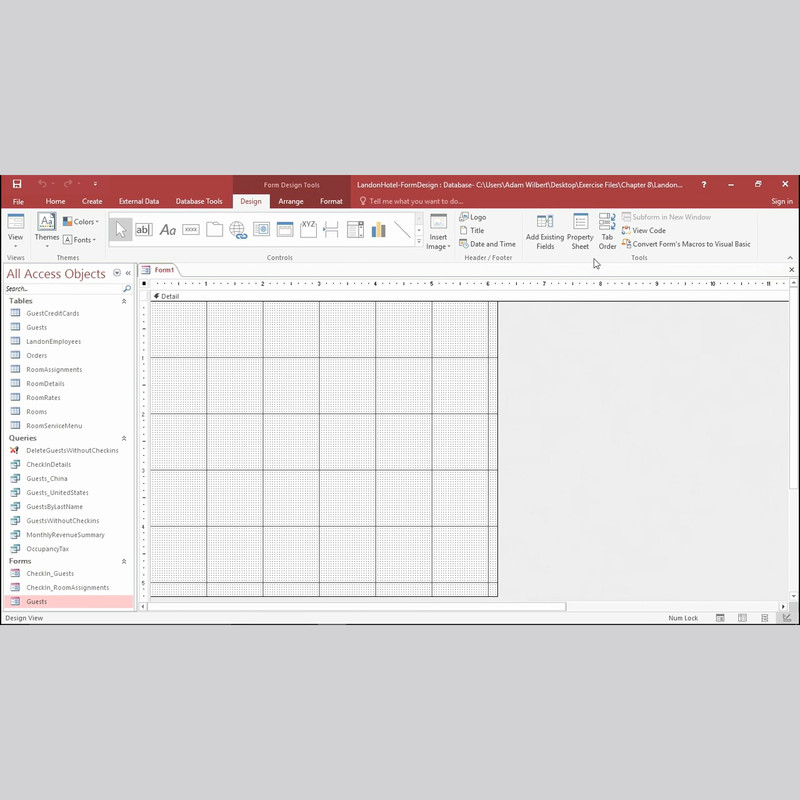Open the Property Sheet
The image size is (800, 800).
580,232
